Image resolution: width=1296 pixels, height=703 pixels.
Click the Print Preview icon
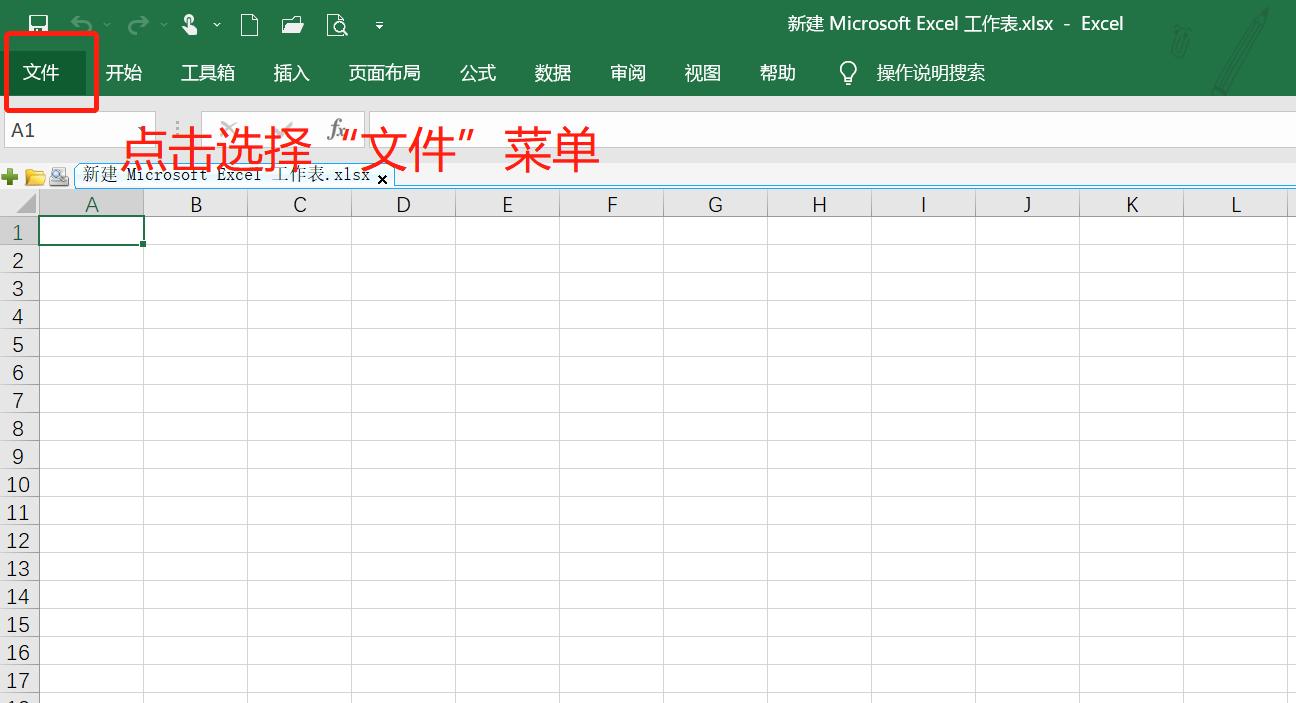pos(337,24)
